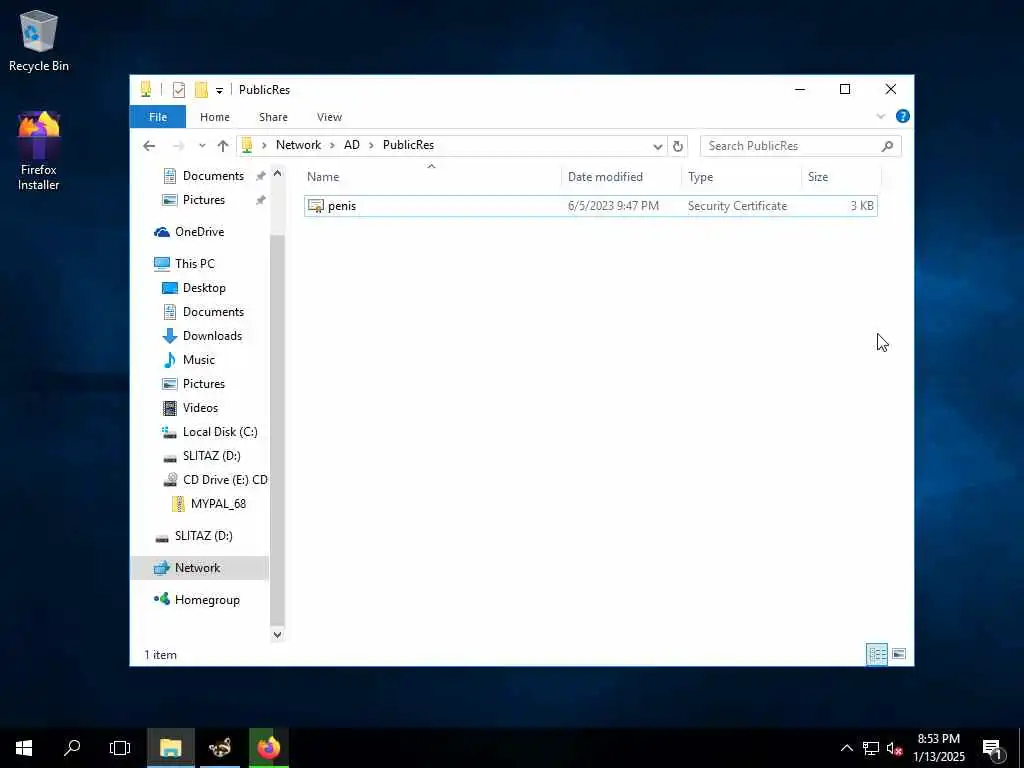Maximize the PublicRes window
The width and height of the screenshot is (1024, 768).
point(845,89)
